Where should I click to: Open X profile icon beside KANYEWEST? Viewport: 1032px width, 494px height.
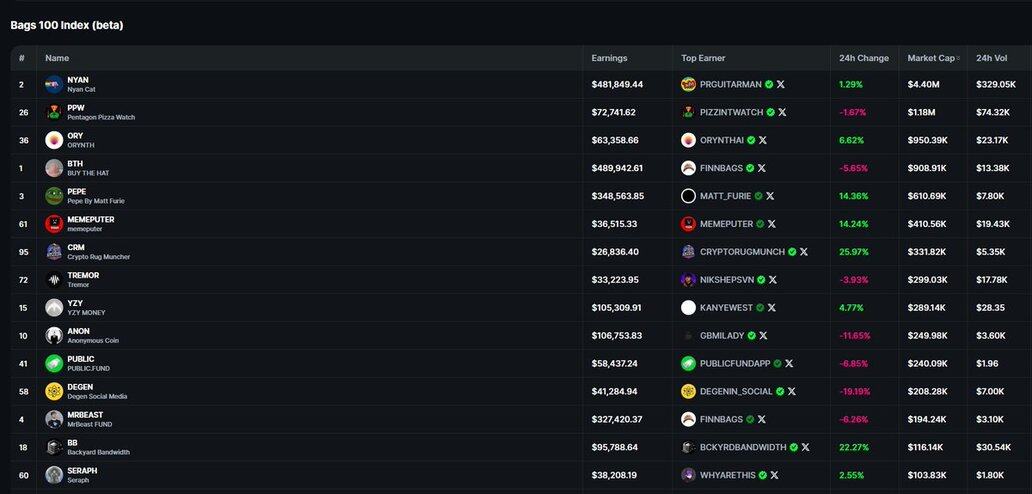(771, 308)
